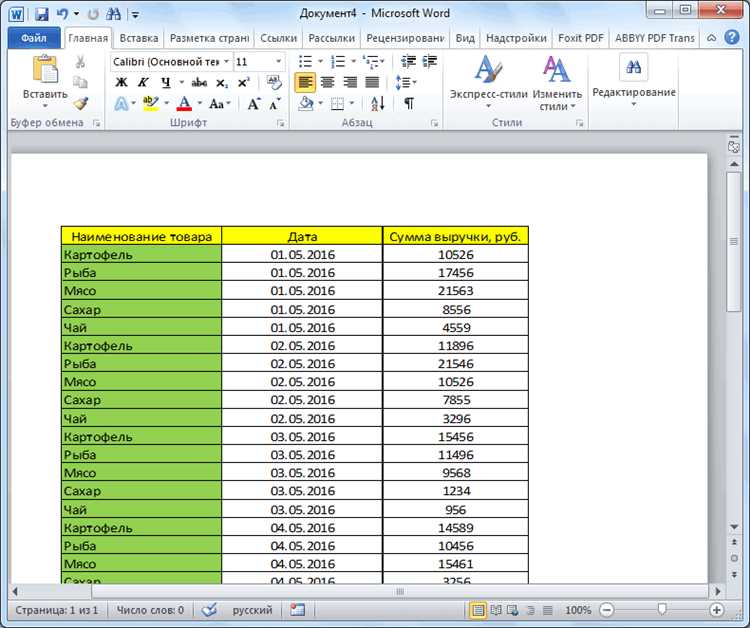Click the Zoom In plus button

717,610
